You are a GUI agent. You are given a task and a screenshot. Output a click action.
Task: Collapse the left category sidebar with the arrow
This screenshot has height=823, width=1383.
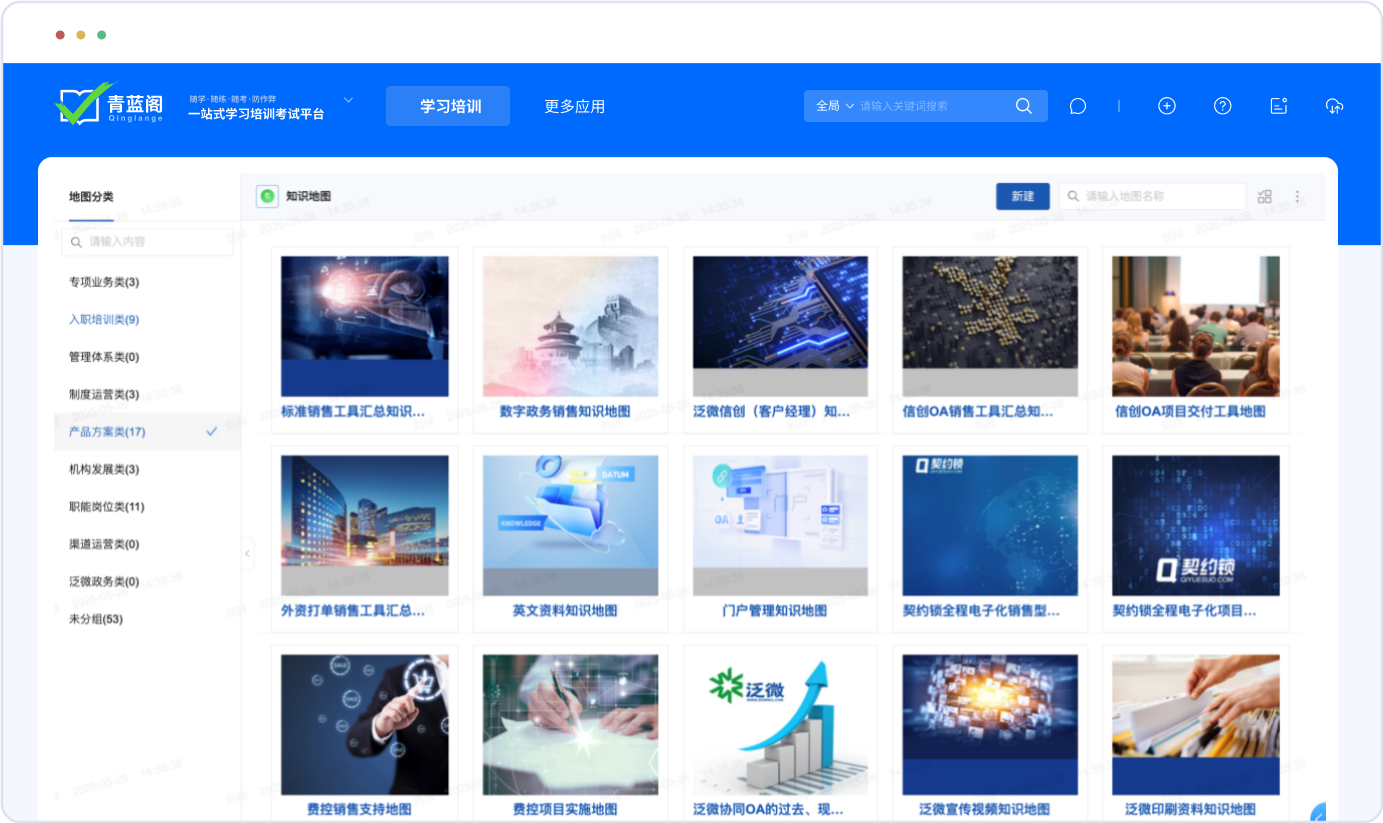point(247,553)
